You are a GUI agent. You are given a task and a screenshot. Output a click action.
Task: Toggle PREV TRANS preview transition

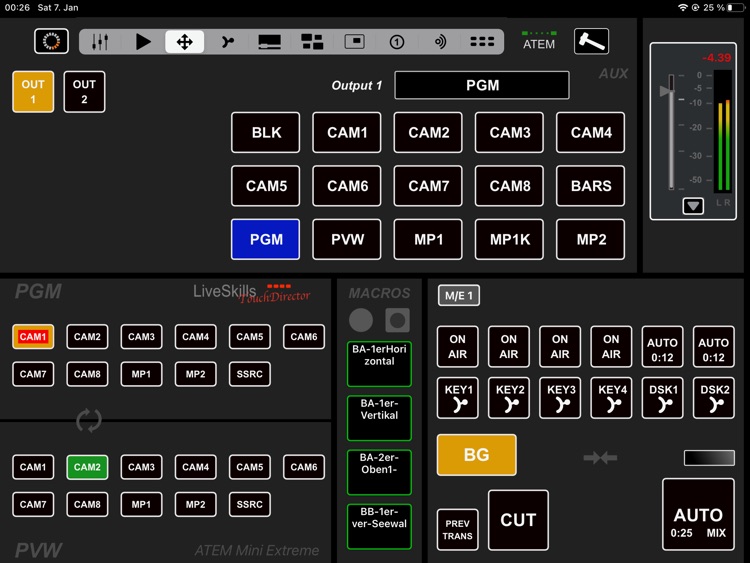(x=458, y=530)
